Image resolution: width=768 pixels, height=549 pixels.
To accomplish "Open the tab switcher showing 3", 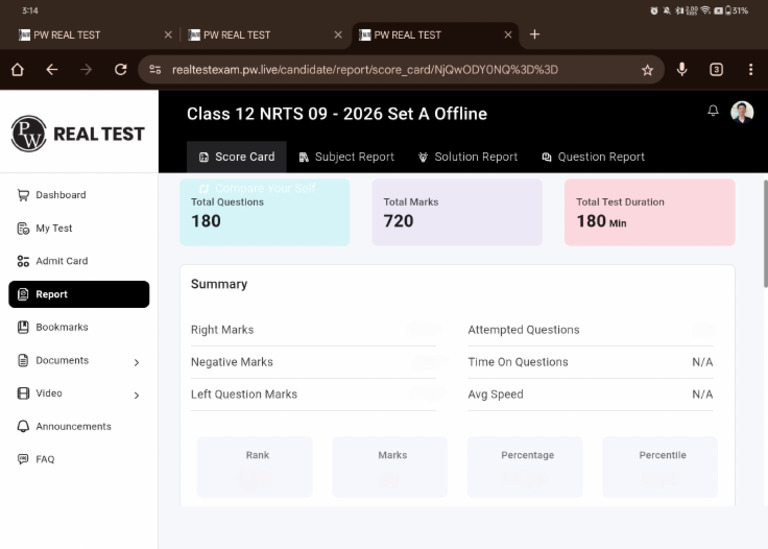I will [716, 70].
